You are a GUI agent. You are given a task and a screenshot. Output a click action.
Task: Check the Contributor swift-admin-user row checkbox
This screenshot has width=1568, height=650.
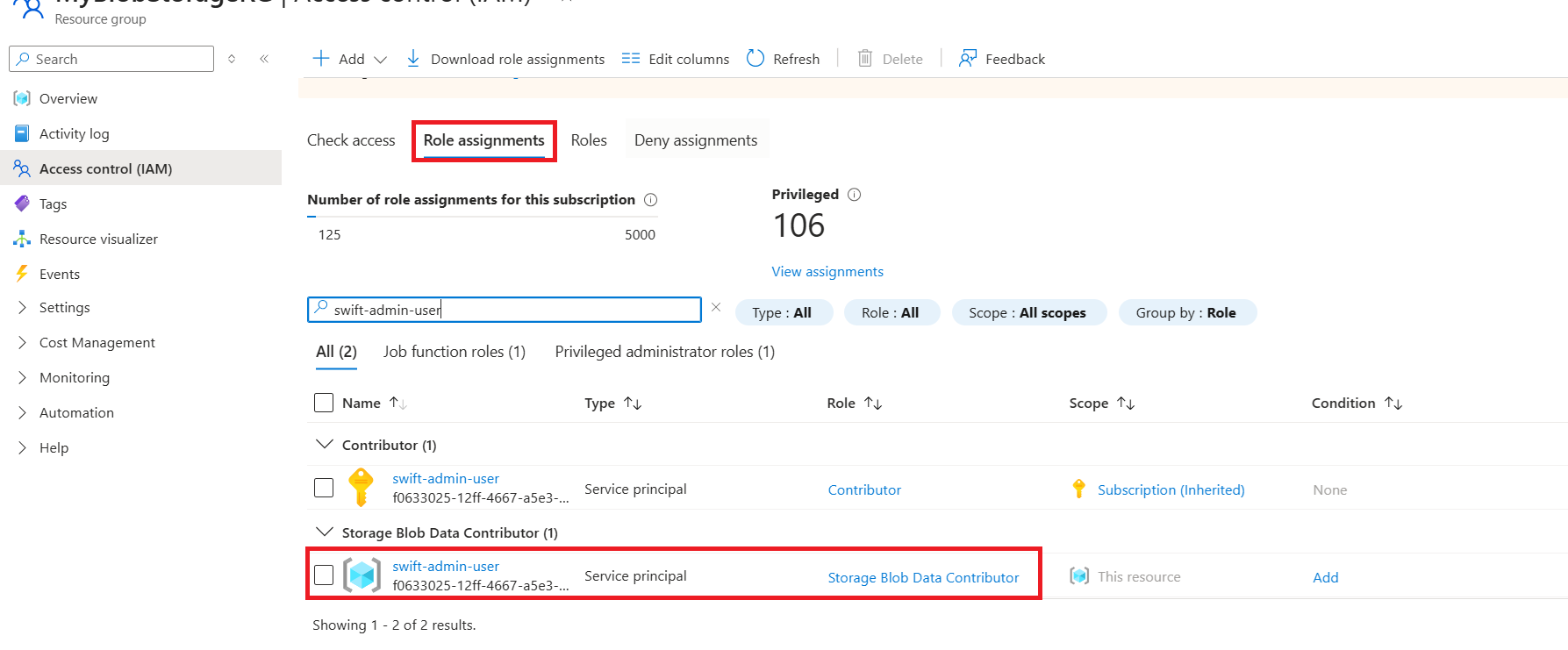324,488
